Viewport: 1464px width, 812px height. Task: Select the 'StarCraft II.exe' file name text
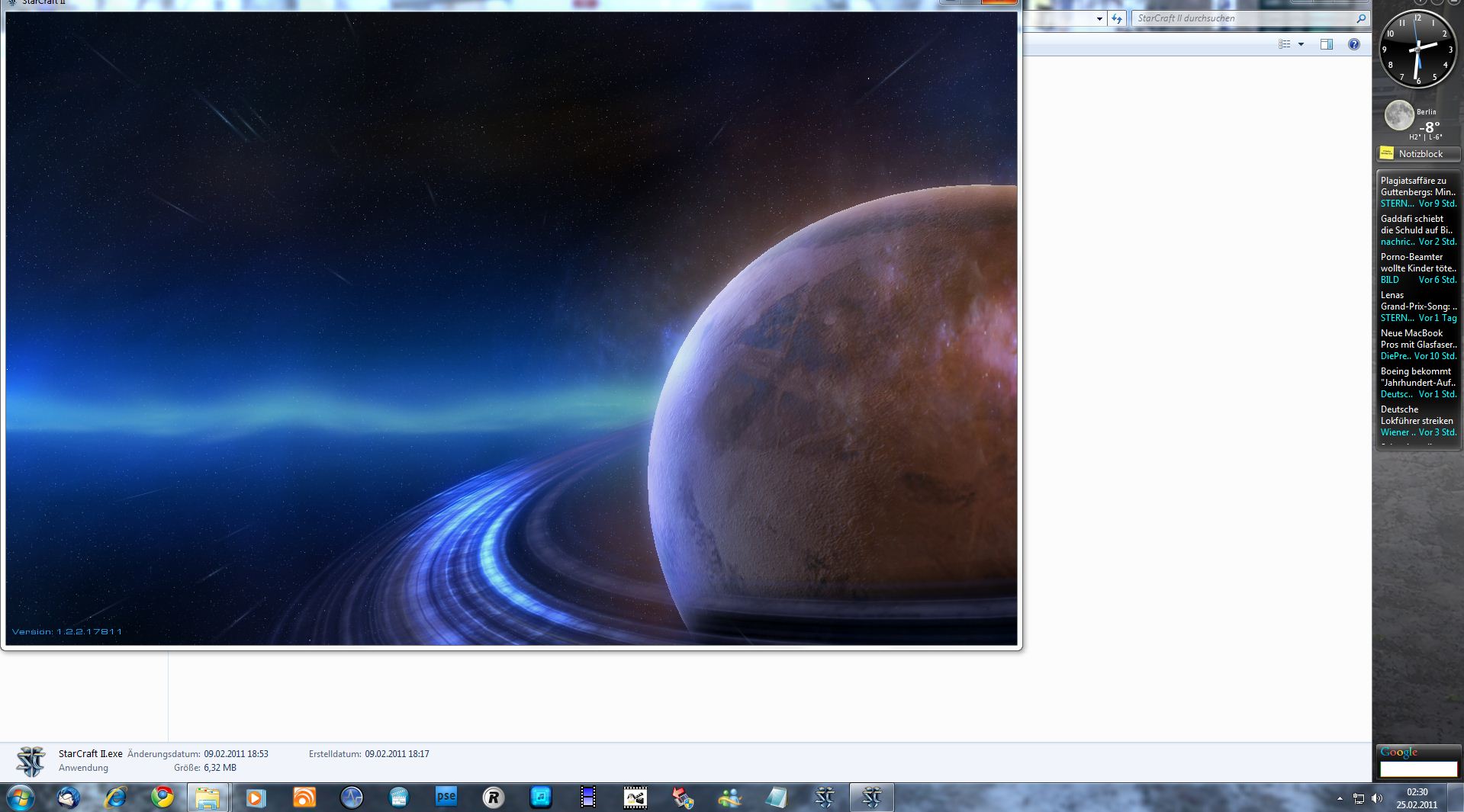coord(90,753)
